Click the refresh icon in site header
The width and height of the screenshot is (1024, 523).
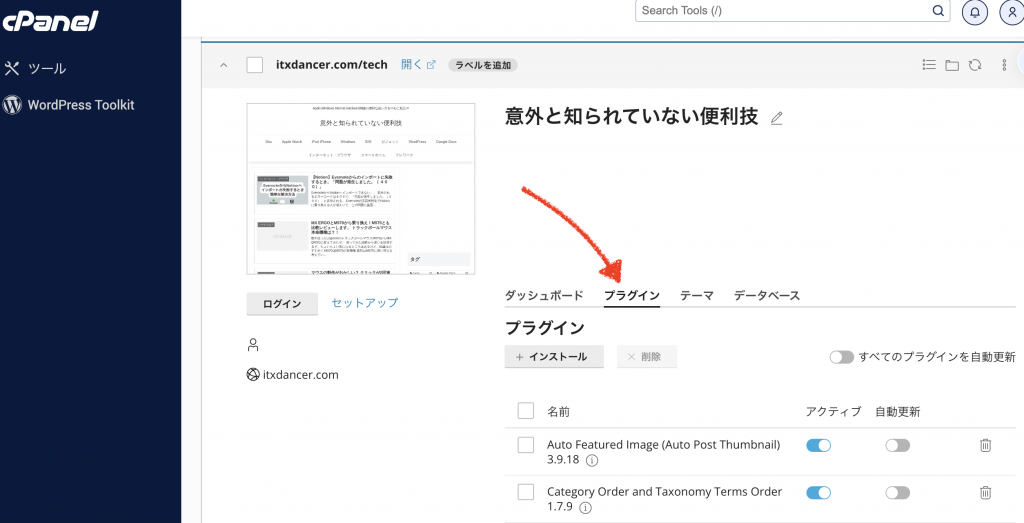[x=974, y=65]
